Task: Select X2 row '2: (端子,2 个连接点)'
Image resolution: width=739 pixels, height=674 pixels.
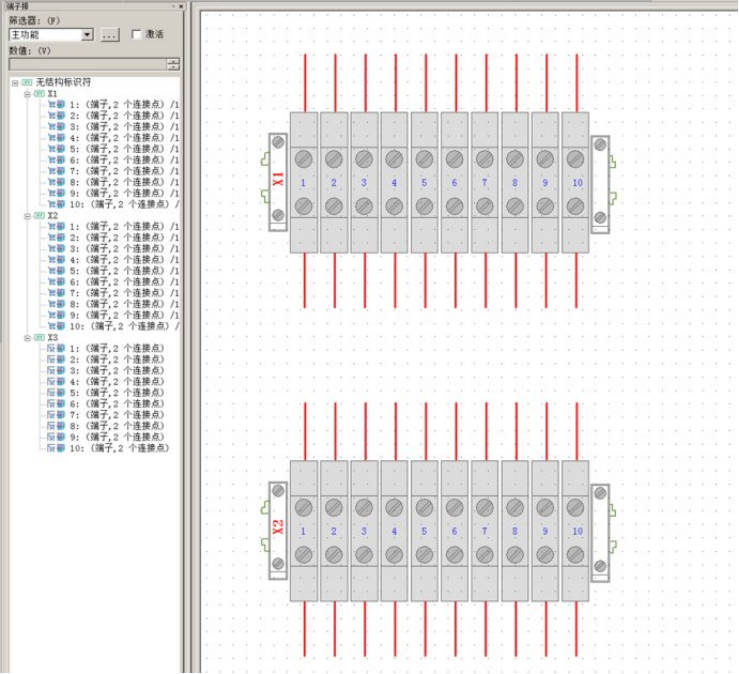Action: pyautogui.click(x=124, y=238)
